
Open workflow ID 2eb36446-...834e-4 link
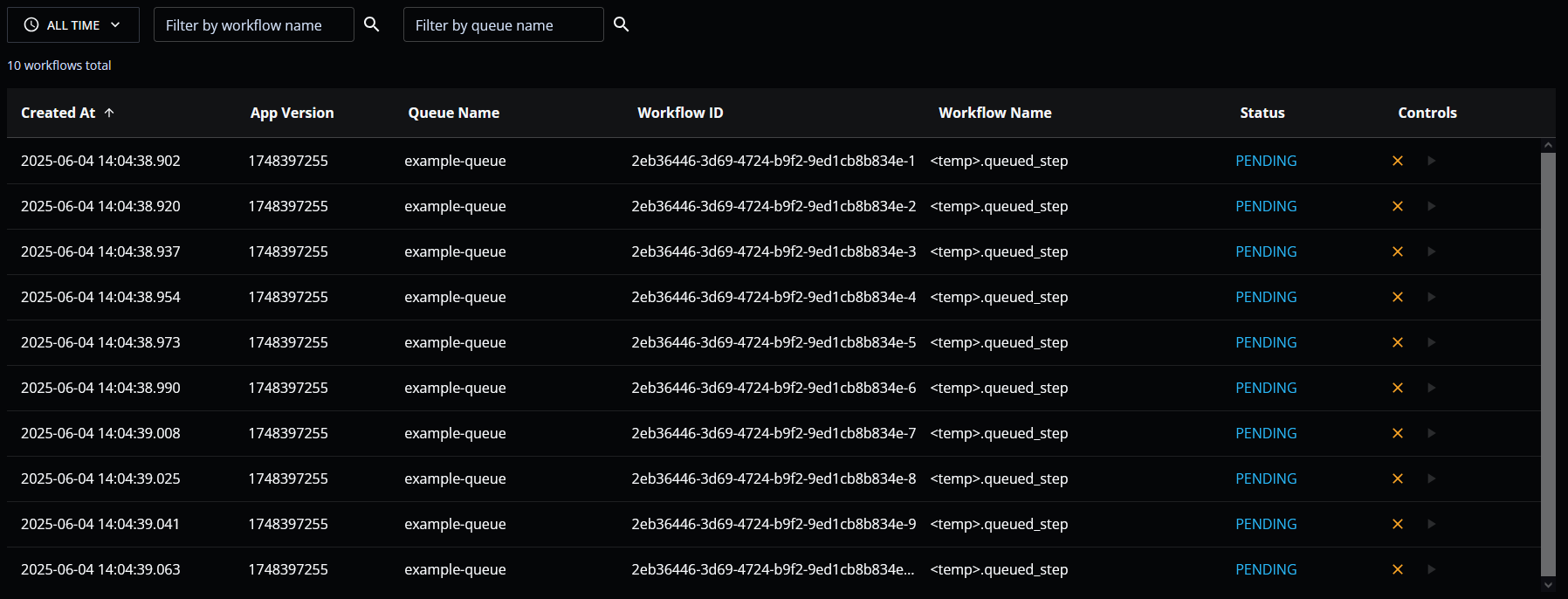pos(774,297)
